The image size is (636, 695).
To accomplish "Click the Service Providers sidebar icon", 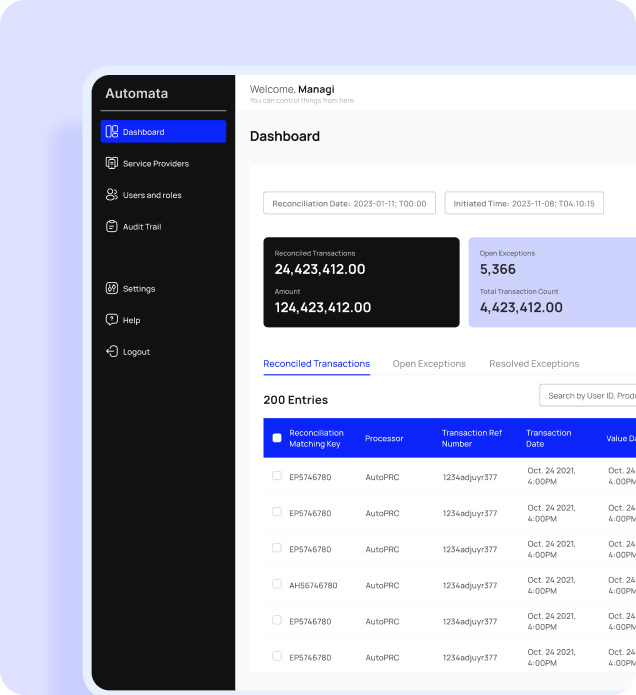I will (112, 163).
